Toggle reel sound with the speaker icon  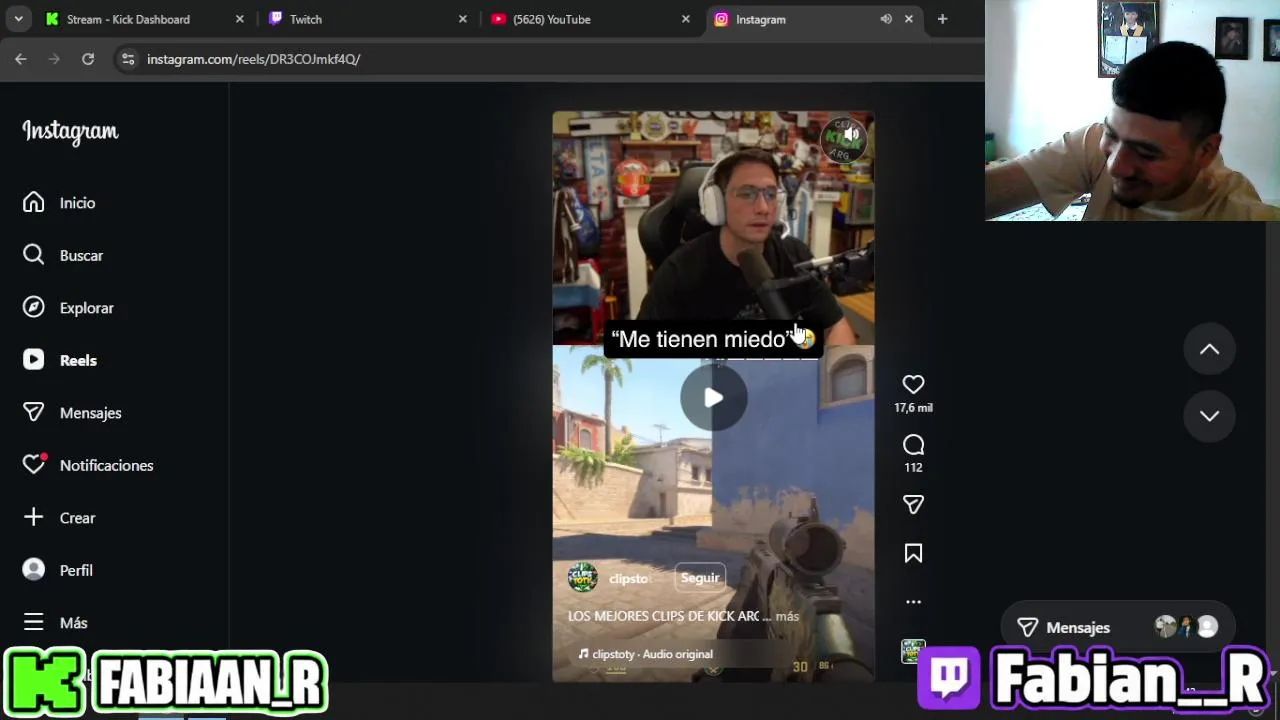[851, 135]
